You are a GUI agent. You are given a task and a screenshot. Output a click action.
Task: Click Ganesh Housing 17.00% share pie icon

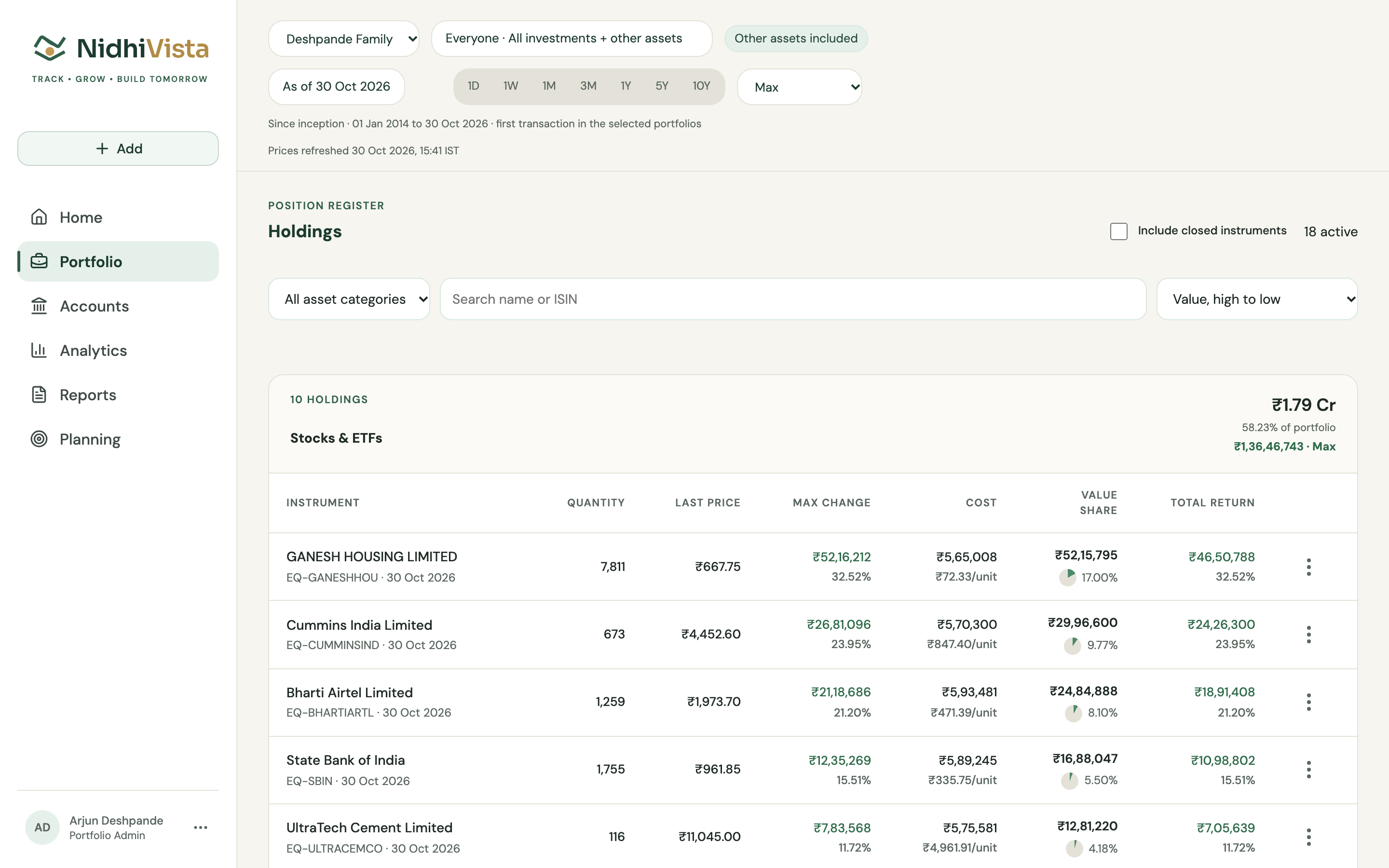(1068, 578)
